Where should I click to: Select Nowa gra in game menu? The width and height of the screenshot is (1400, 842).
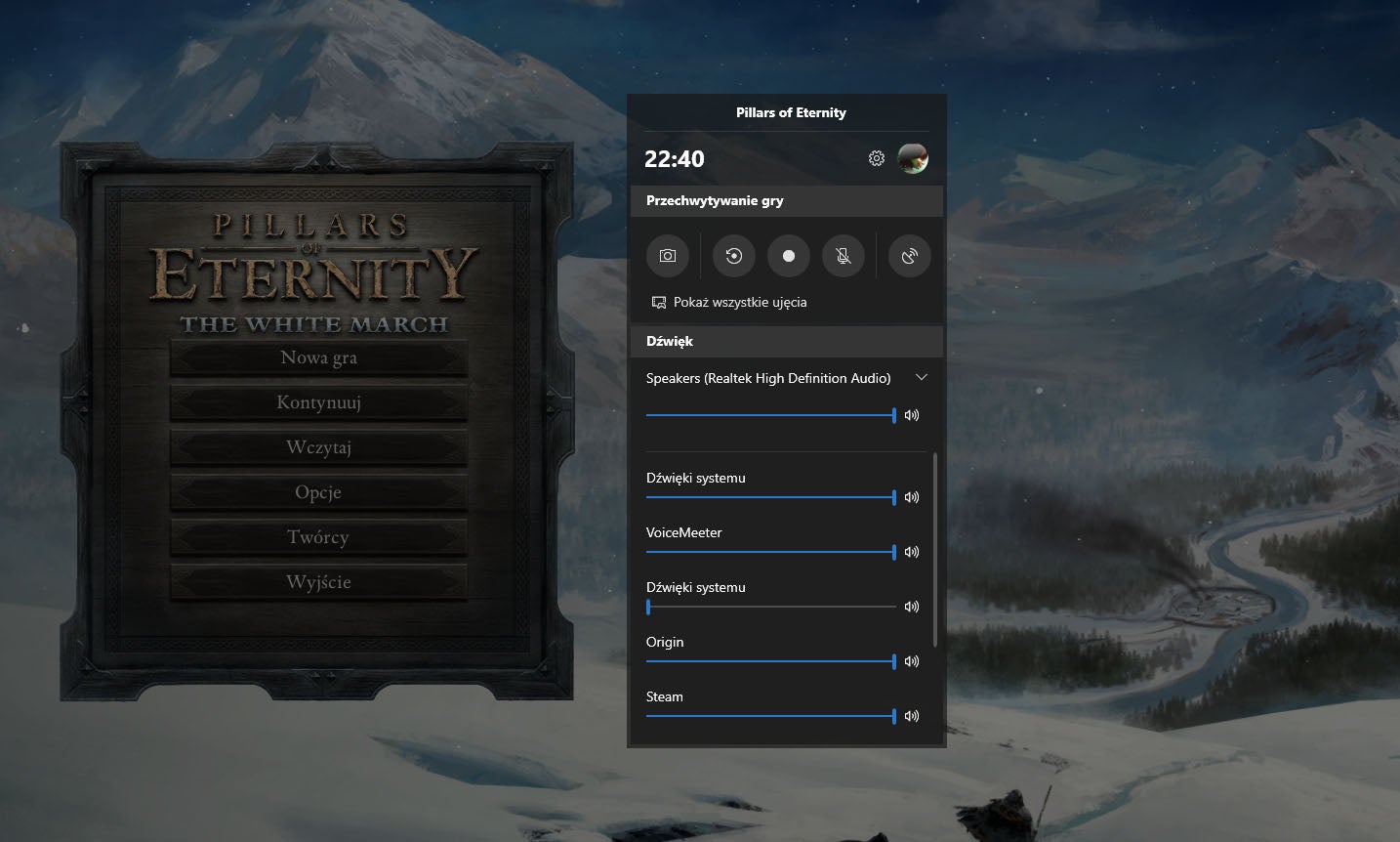coord(319,358)
